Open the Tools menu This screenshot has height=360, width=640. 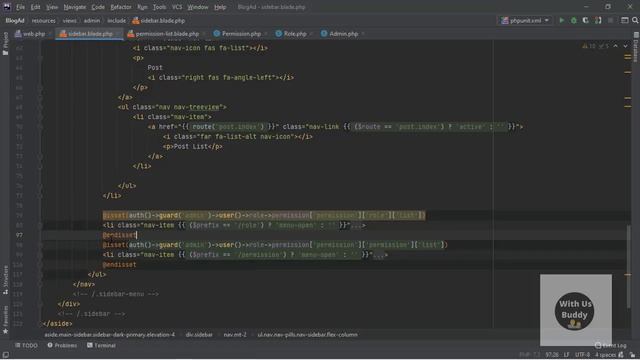(160, 7)
